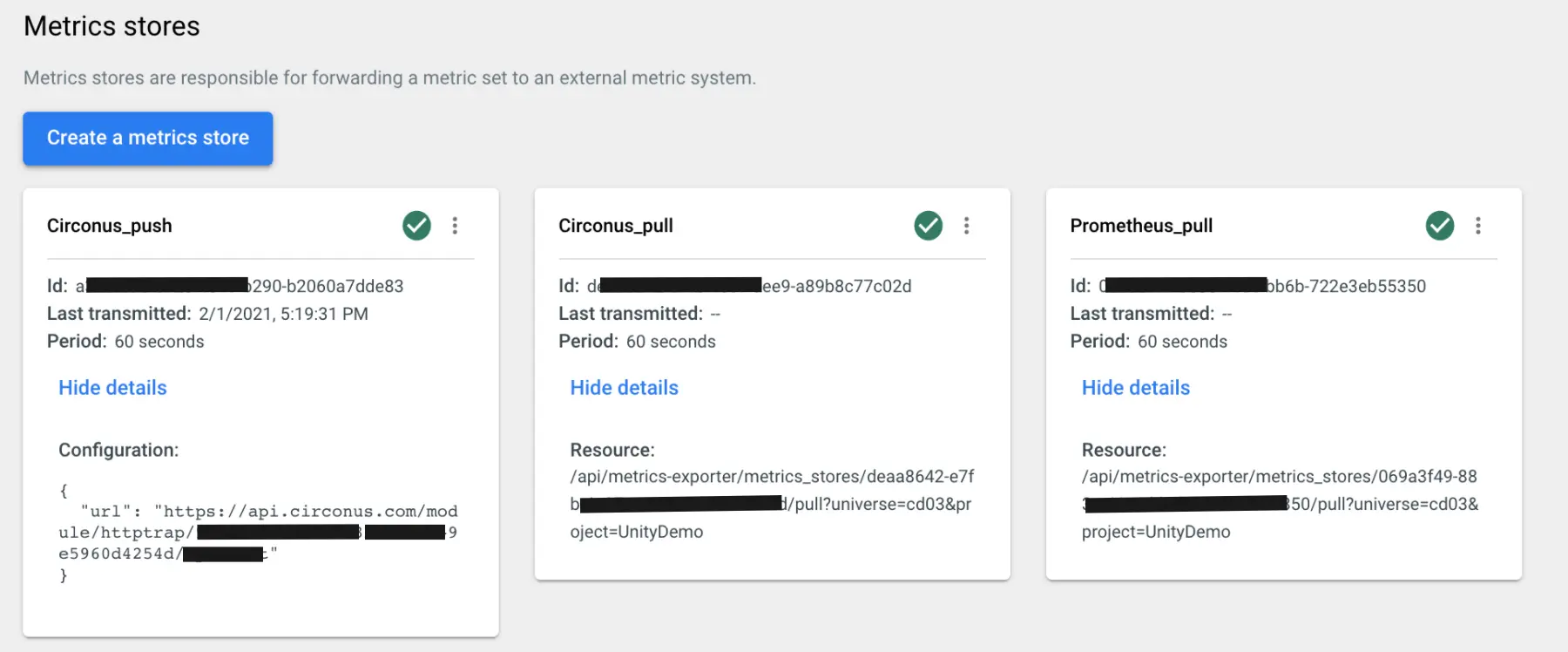Open the Circonus_push three-dot options menu
This screenshot has height=652, width=1568.
click(x=455, y=226)
